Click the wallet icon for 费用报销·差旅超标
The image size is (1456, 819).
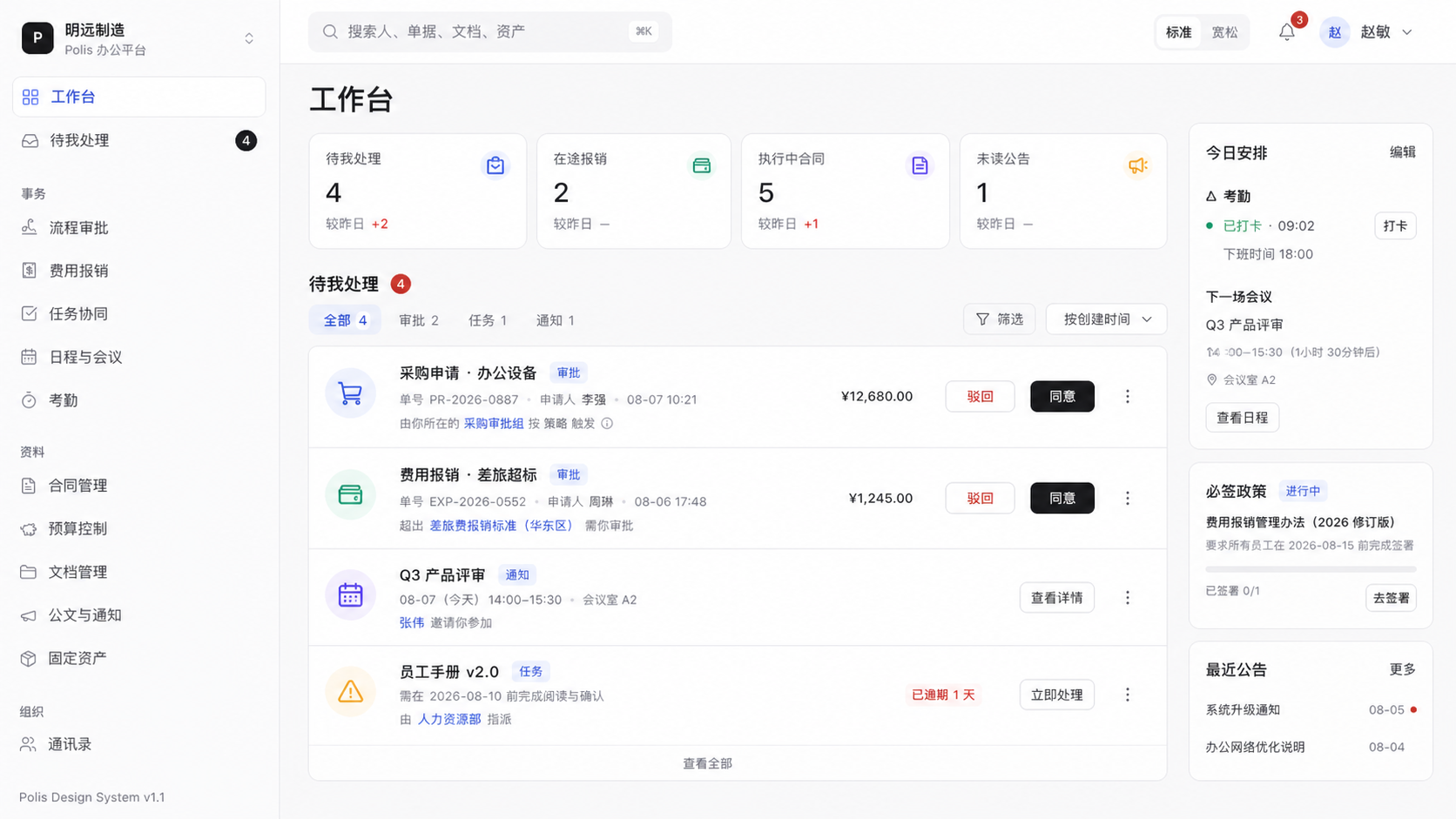(350, 495)
